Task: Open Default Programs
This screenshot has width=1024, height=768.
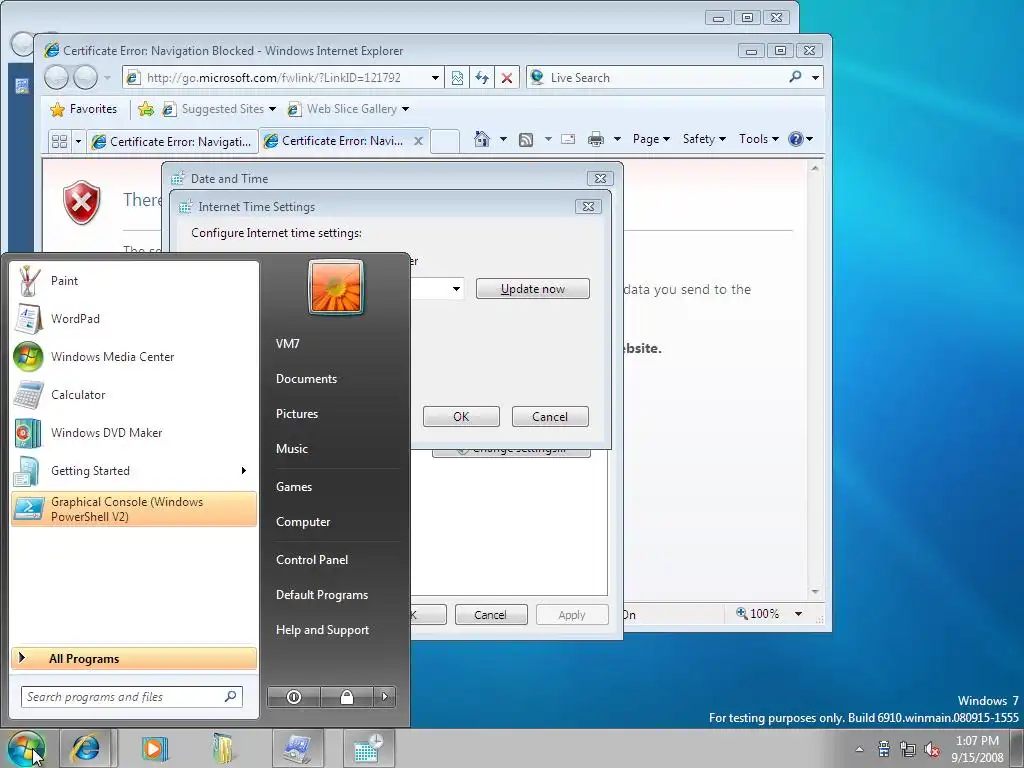Action: pos(322,595)
